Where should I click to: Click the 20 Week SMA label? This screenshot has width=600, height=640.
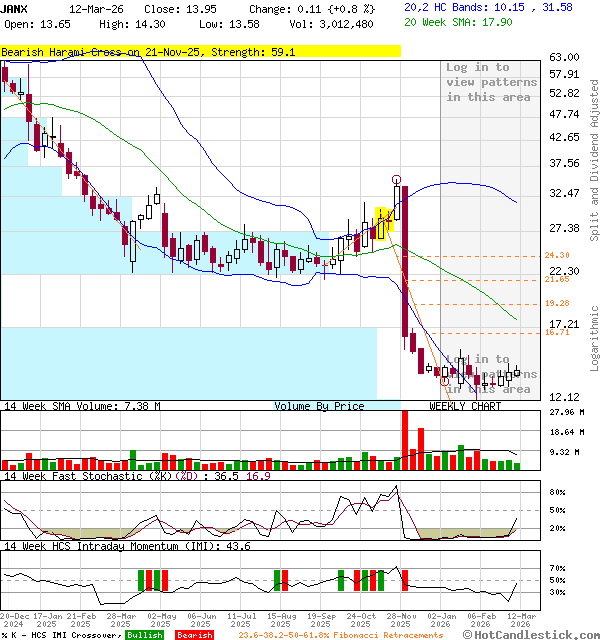(450, 22)
